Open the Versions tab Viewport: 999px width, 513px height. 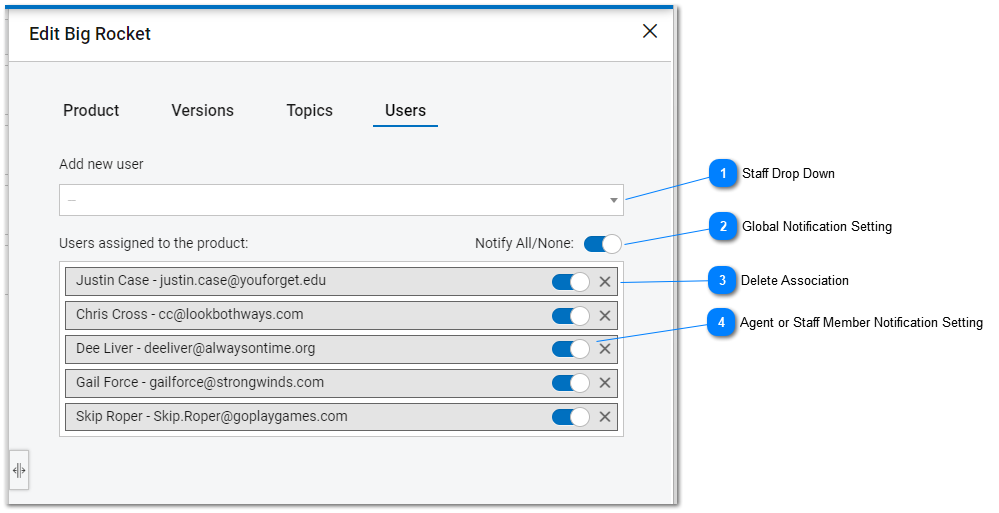click(x=203, y=110)
